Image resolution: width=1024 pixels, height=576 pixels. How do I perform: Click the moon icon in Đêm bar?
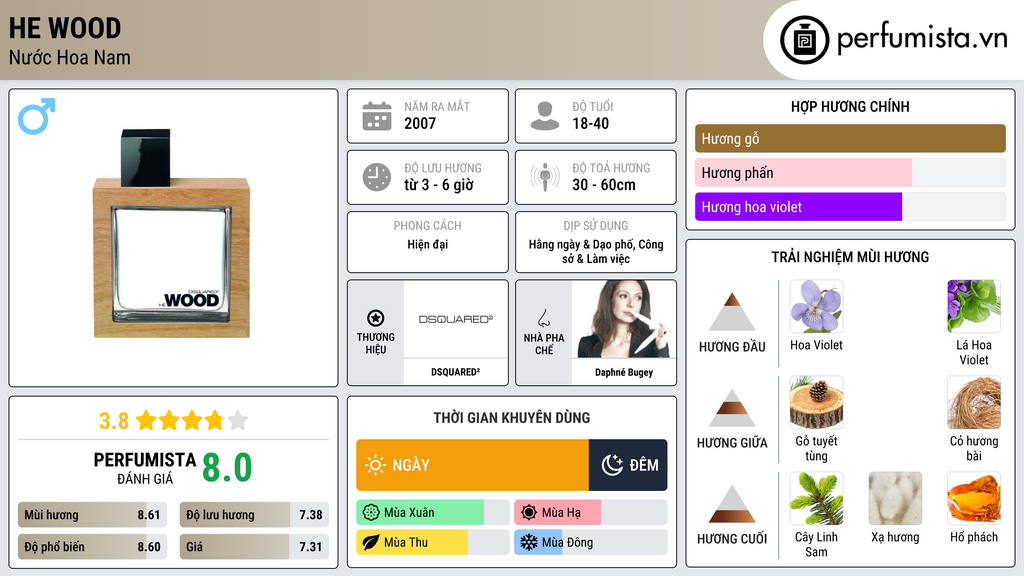point(612,465)
